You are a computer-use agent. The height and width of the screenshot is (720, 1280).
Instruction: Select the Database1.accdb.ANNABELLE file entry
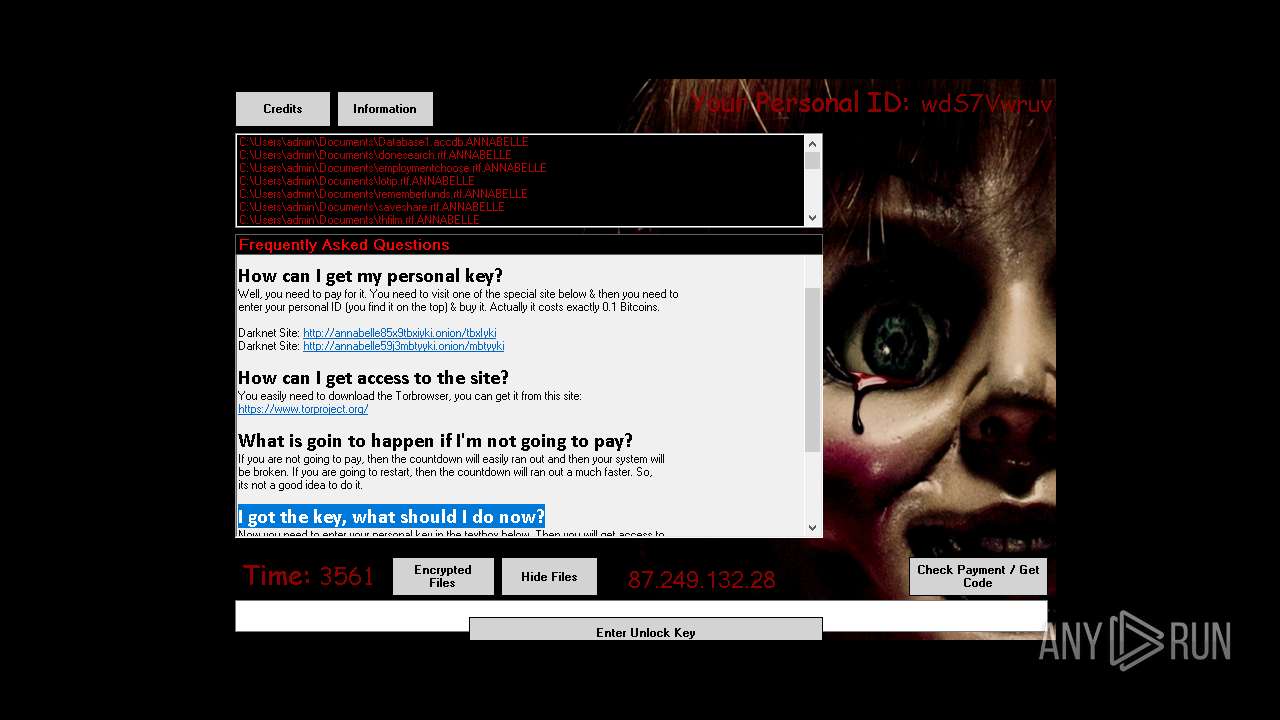tap(384, 142)
